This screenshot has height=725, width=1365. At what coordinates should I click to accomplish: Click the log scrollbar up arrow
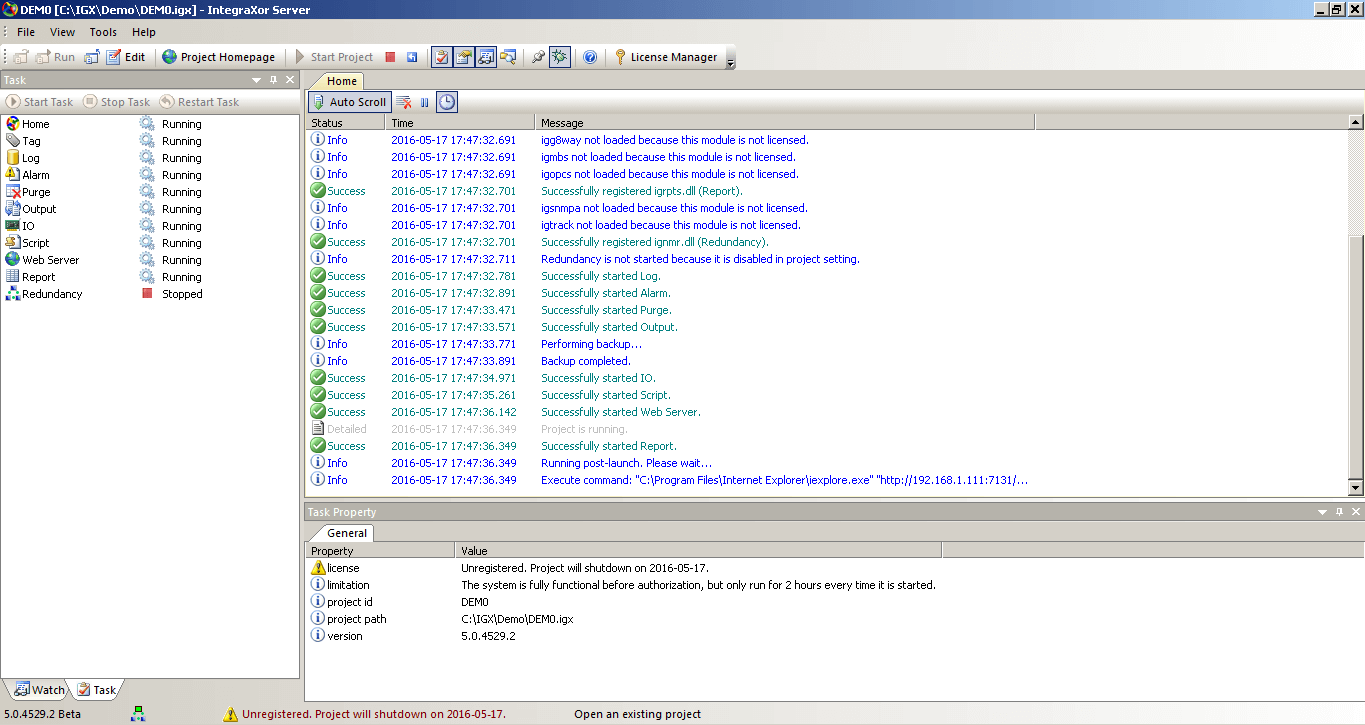coord(1356,122)
